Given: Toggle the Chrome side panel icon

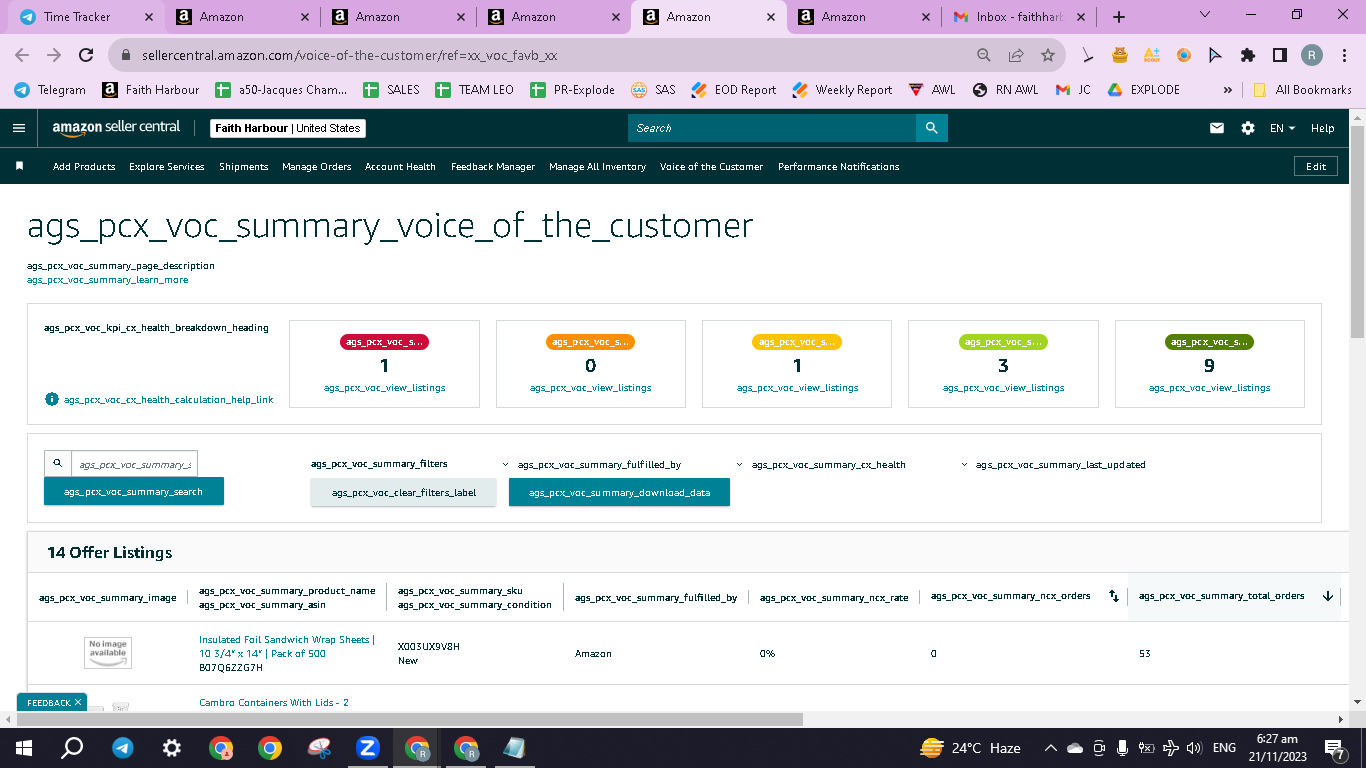Looking at the screenshot, I should point(1279,55).
